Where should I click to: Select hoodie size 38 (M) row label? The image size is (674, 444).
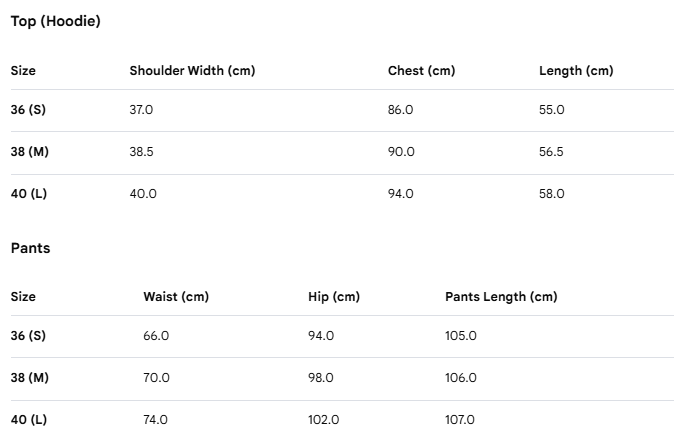click(x=30, y=152)
